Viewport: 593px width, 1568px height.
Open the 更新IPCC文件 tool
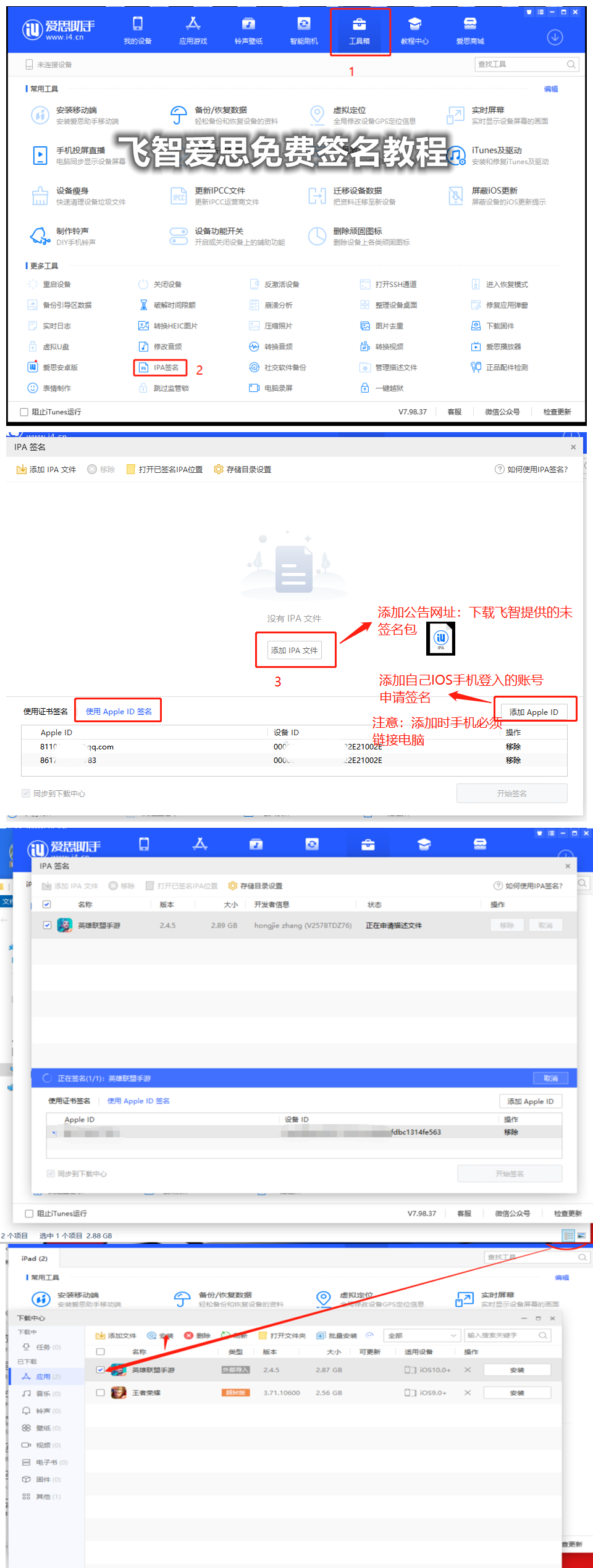pyautogui.click(x=215, y=196)
